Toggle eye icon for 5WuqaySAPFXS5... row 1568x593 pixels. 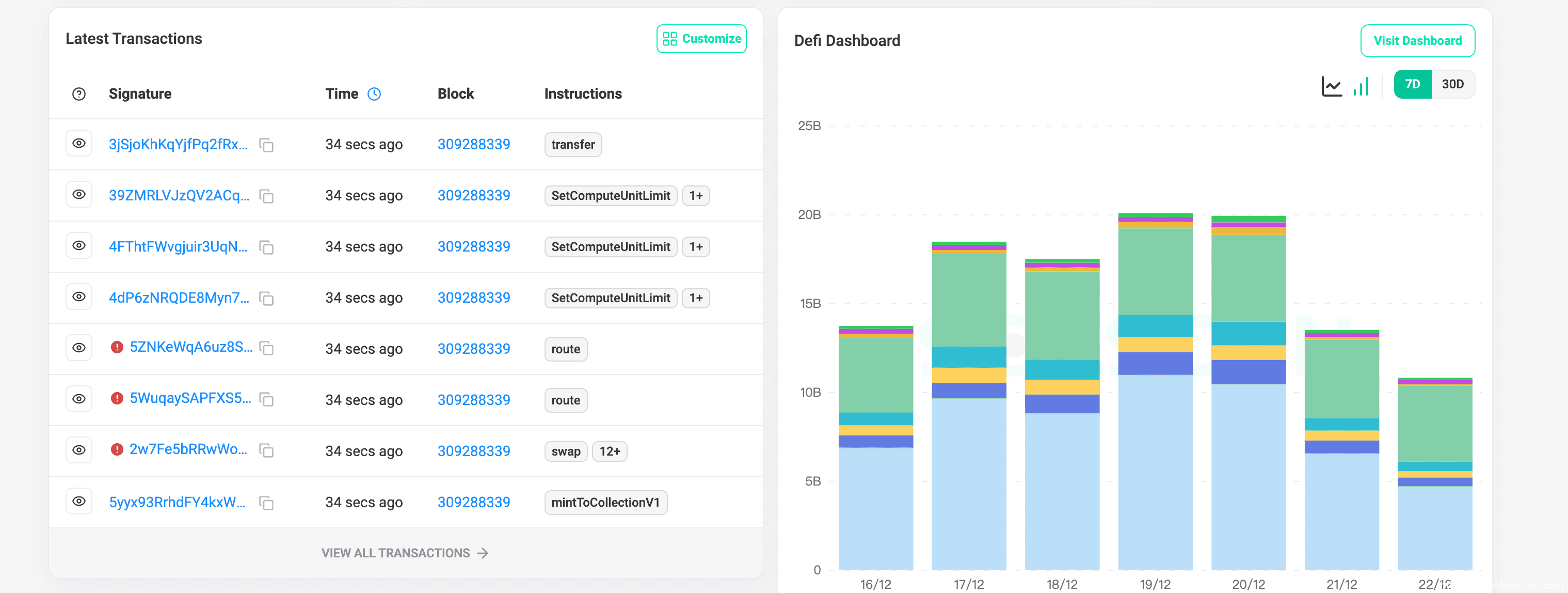(x=78, y=399)
